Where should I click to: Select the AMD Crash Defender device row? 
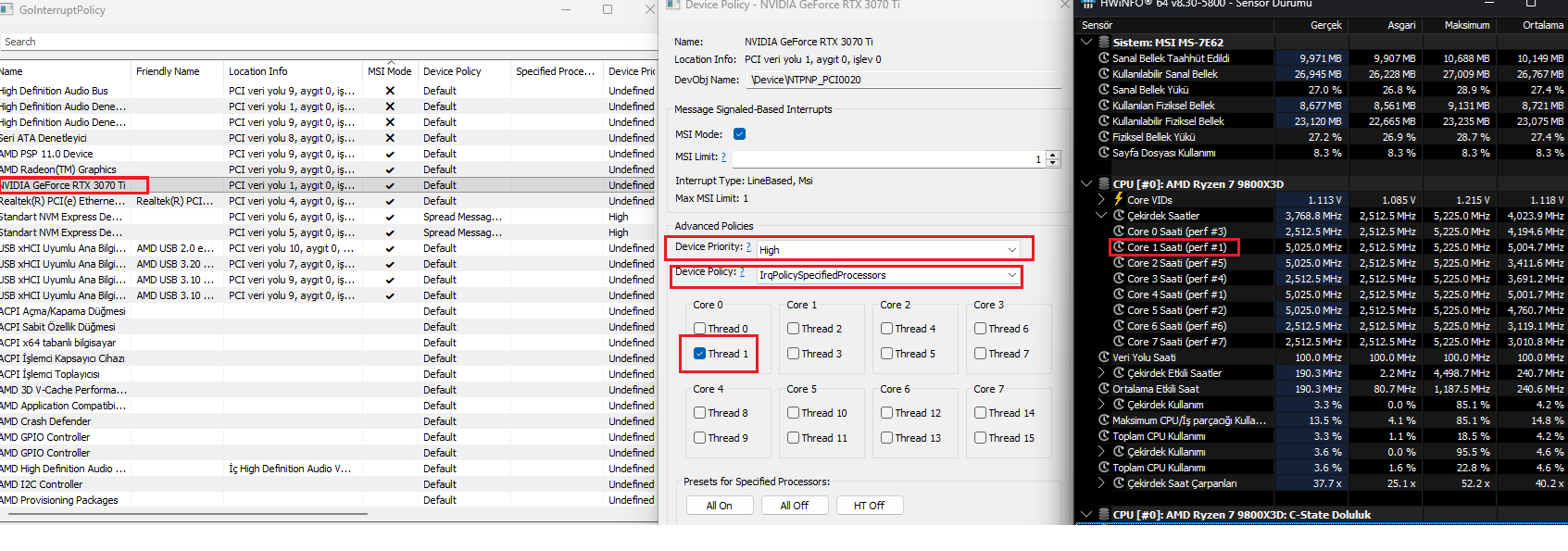pos(329,421)
